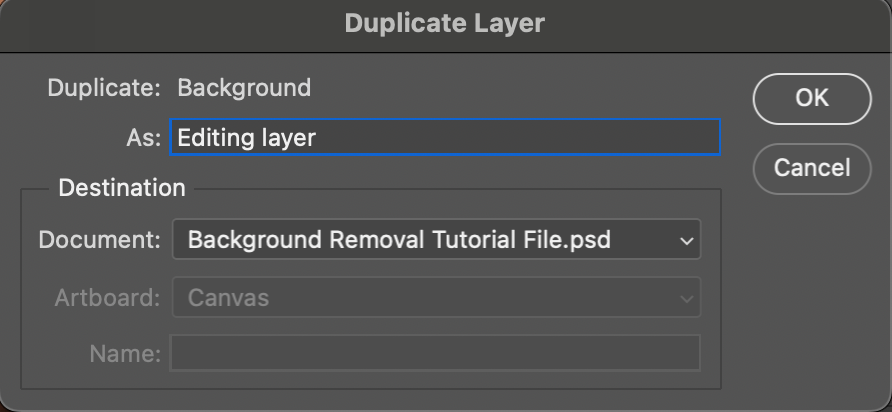Click the Duplicate Layer dialog title
This screenshot has width=892, height=412.
pyautogui.click(x=445, y=23)
